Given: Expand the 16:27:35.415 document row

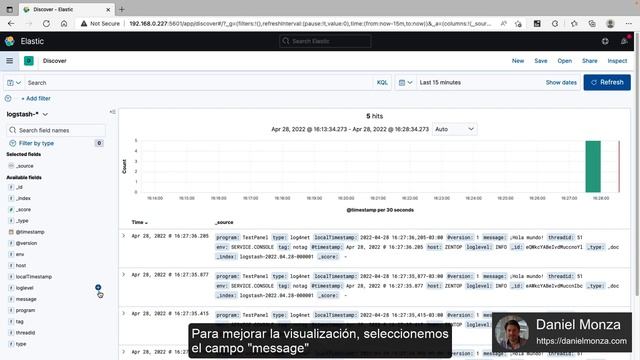Looking at the screenshot, I should point(124,313).
